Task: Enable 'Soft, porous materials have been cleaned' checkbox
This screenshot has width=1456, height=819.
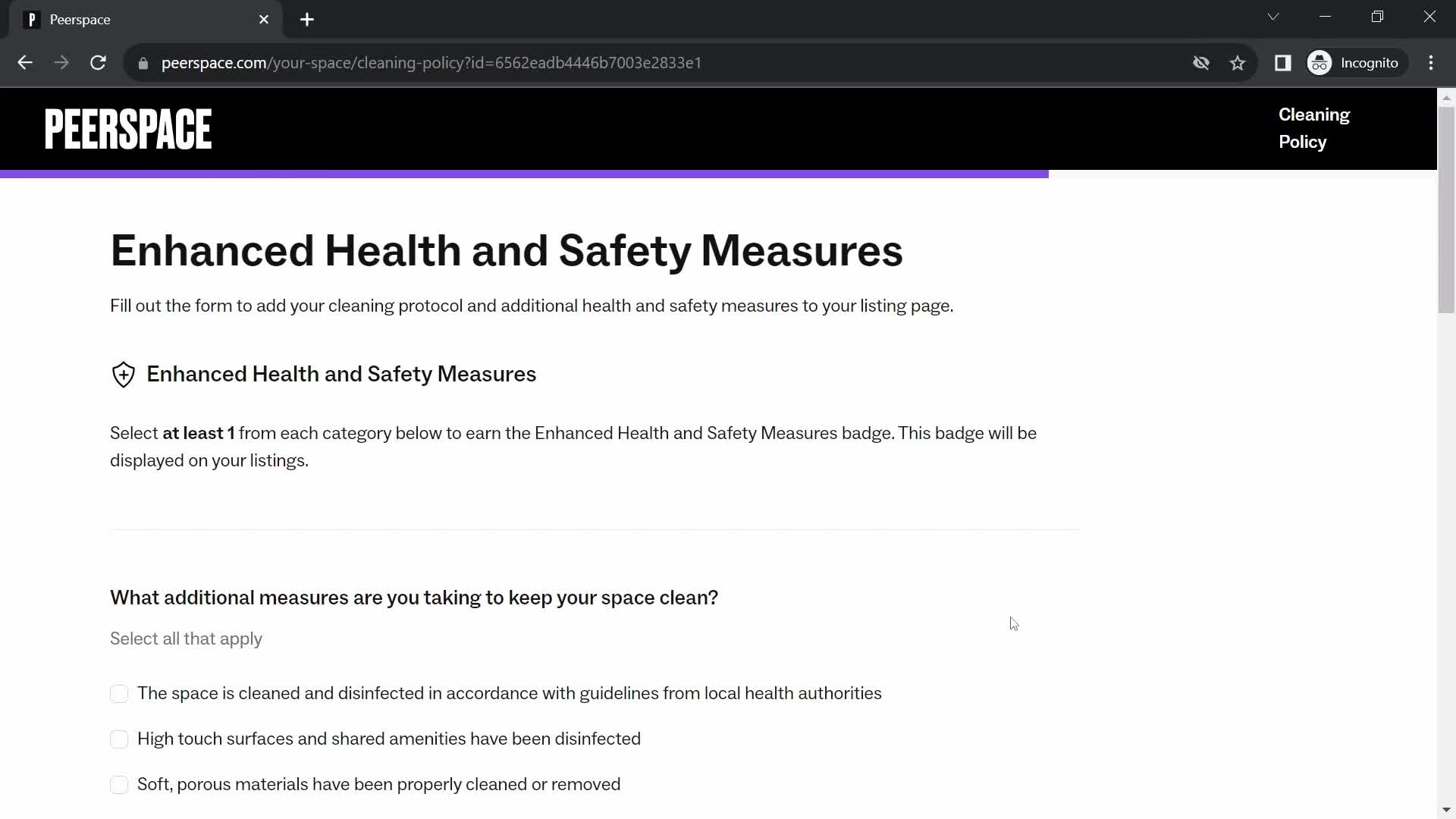Action: (x=119, y=784)
